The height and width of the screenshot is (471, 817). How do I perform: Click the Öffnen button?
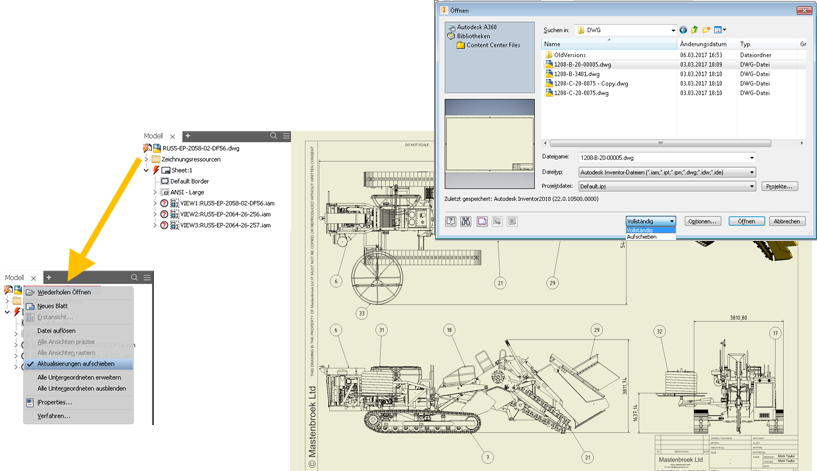[x=746, y=221]
